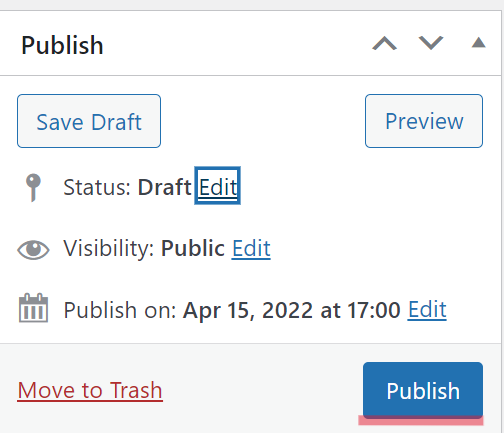The height and width of the screenshot is (433, 504).
Task: Click the Publish panel heading
Action: pyautogui.click(x=62, y=45)
